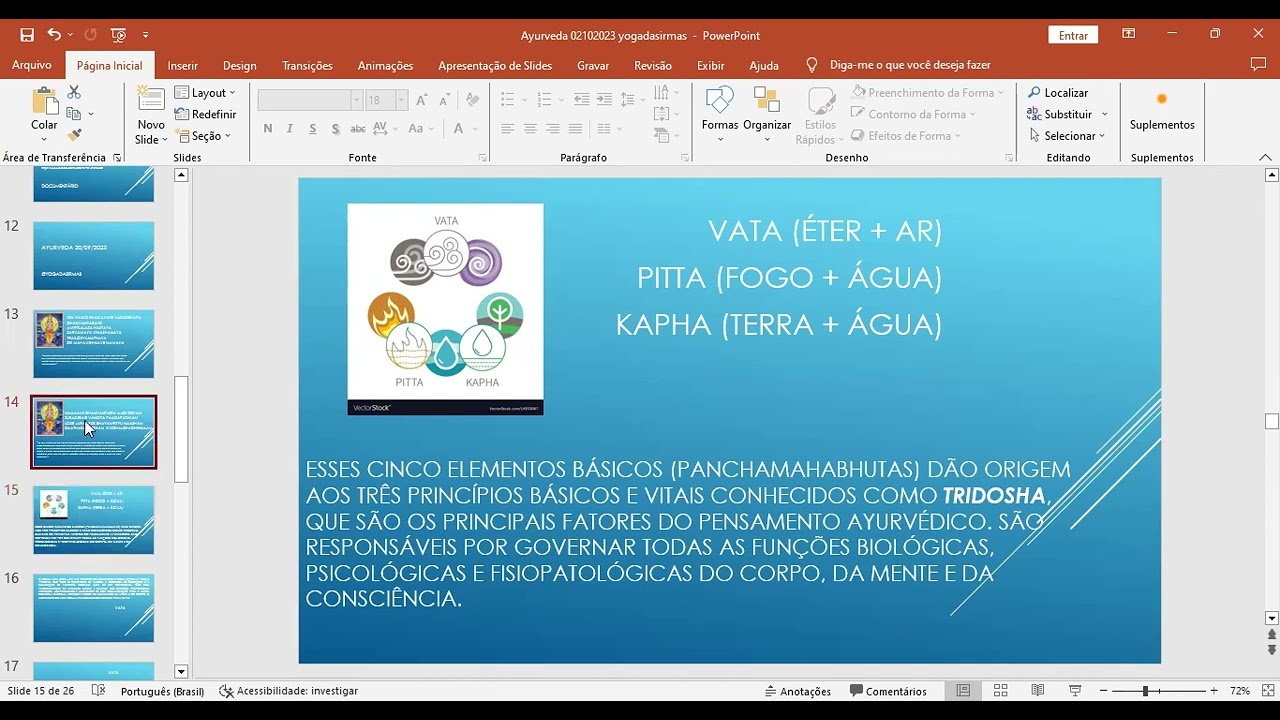The height and width of the screenshot is (720, 1280).
Task: Expand the Layout dropdown
Action: point(206,93)
